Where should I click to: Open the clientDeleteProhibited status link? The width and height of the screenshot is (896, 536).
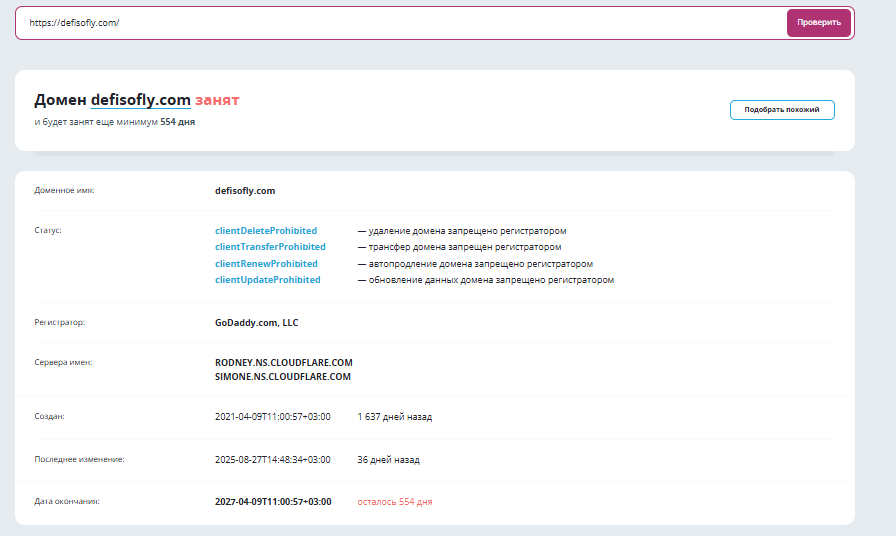point(266,231)
